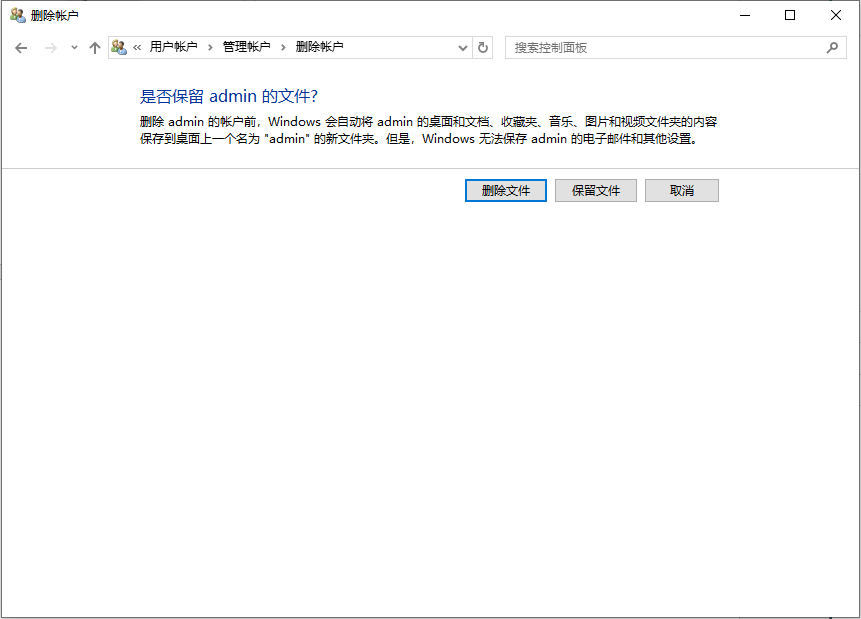Click the 保留文件 button
This screenshot has width=861, height=619.
tap(595, 190)
